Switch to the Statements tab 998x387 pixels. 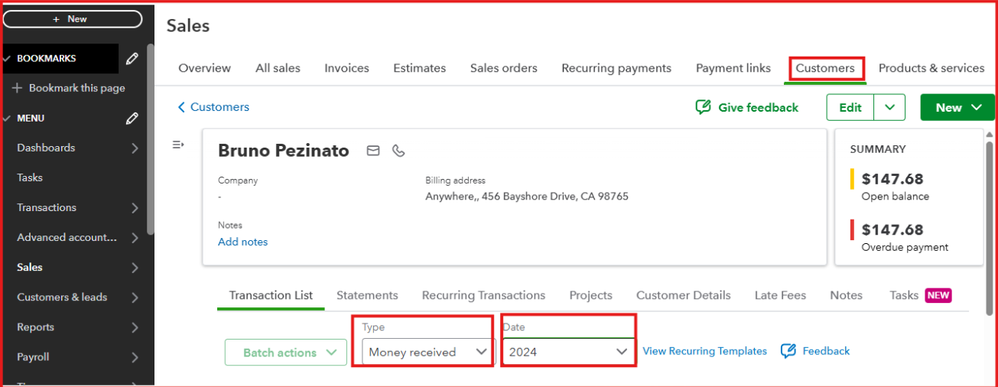[367, 295]
